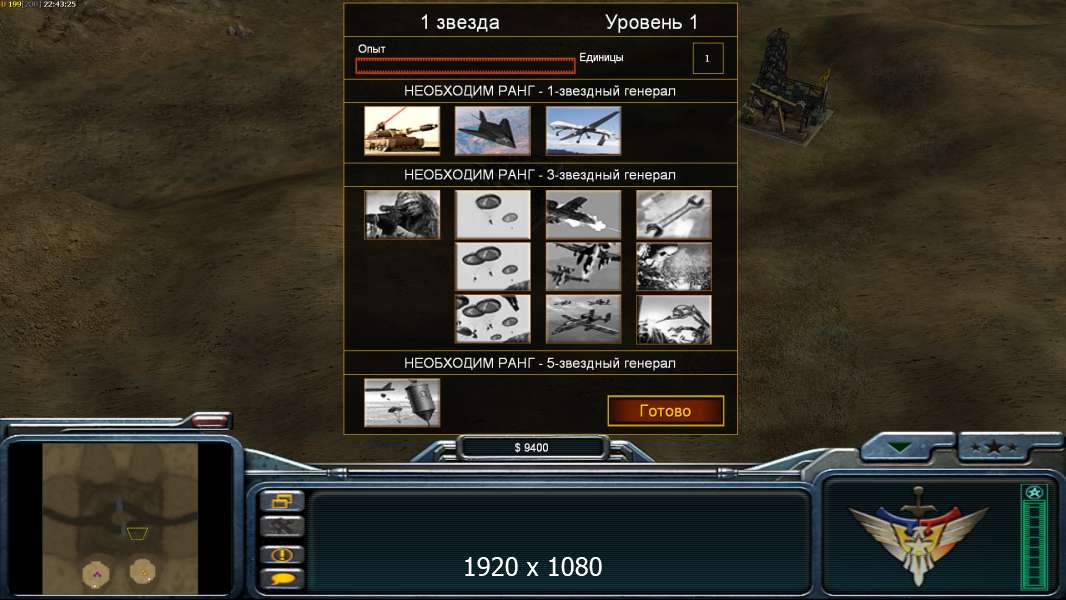
Task: Click the Единицы points counter box
Action: click(x=708, y=58)
